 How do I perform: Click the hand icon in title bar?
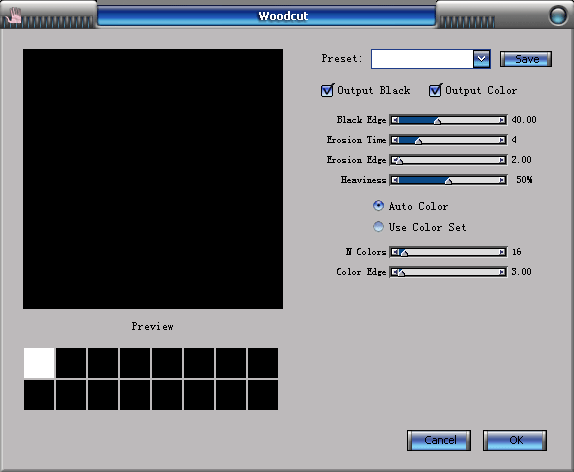[15, 15]
